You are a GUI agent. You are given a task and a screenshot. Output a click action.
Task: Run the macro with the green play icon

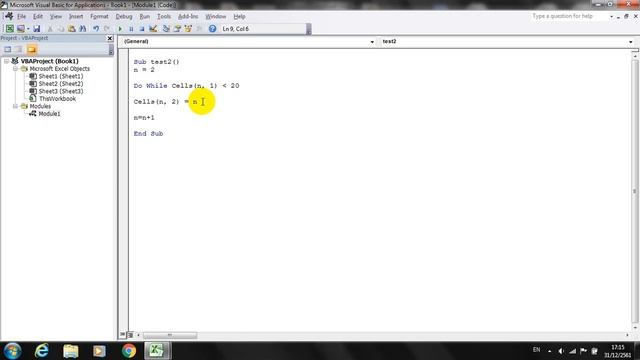[x=120, y=29]
